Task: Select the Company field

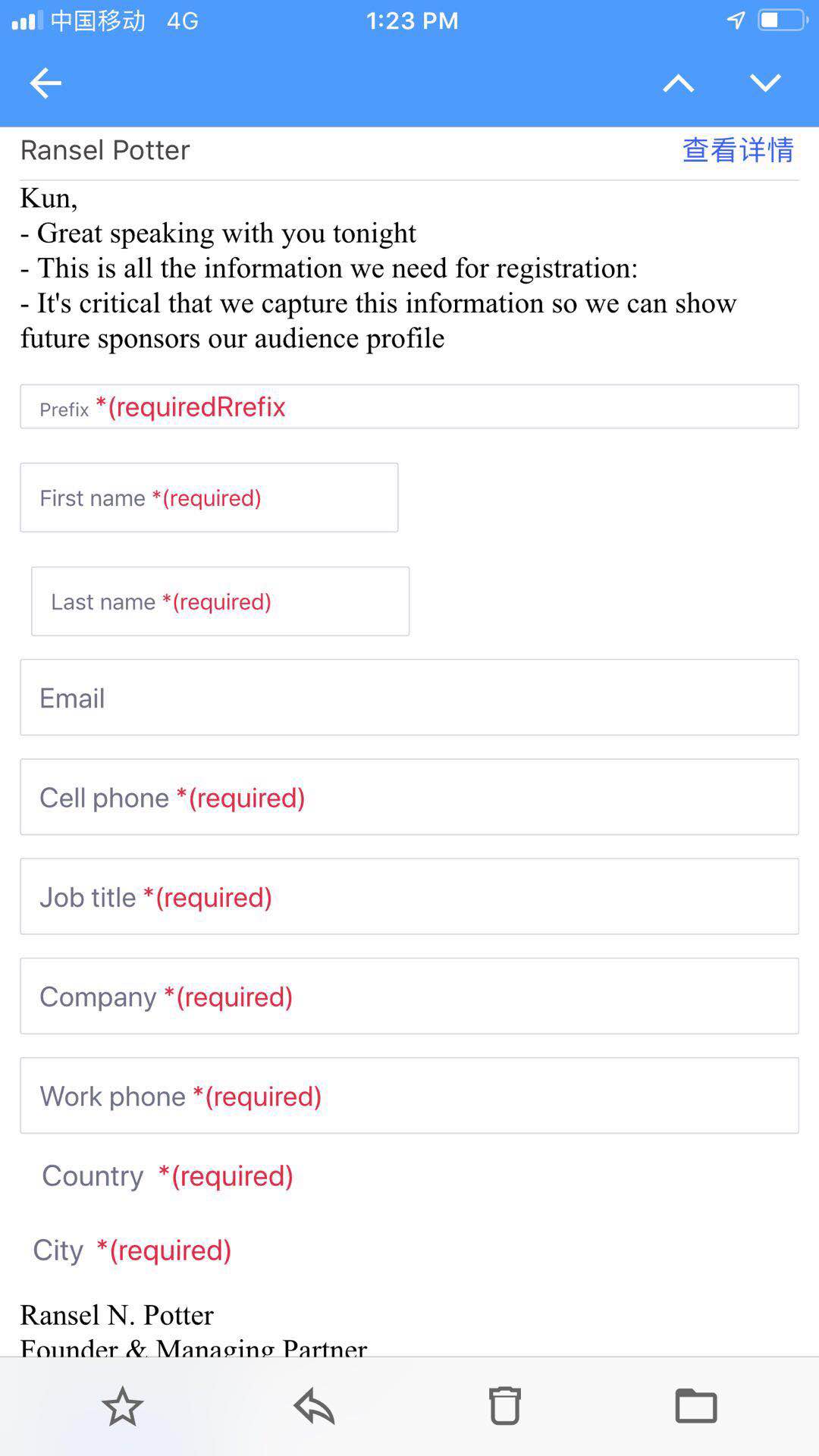Action: tap(409, 996)
